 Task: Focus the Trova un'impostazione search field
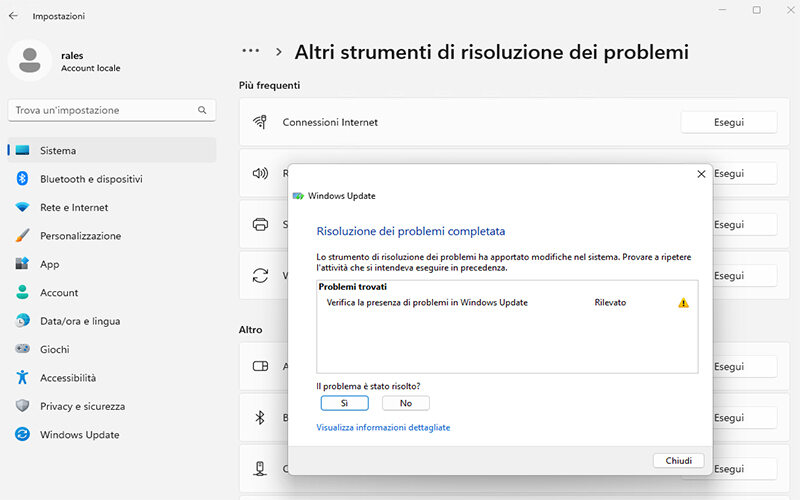112,110
